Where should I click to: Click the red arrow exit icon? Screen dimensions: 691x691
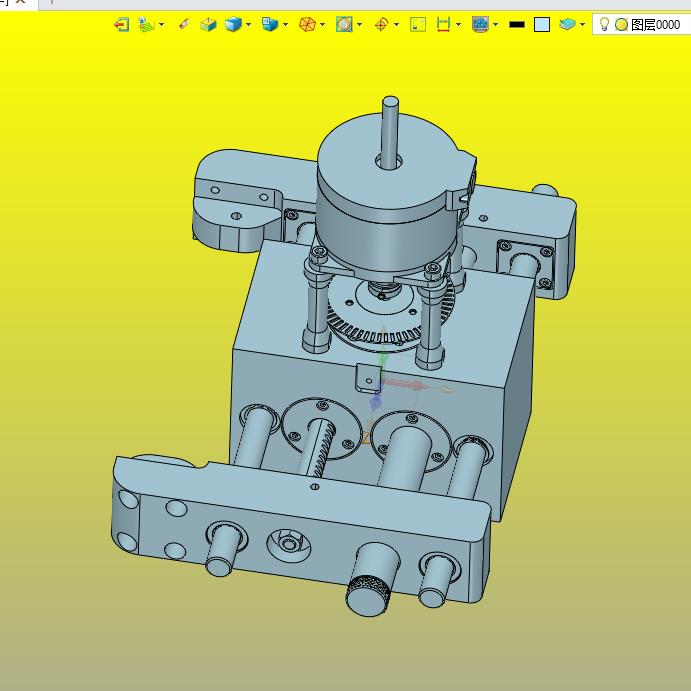coord(122,24)
